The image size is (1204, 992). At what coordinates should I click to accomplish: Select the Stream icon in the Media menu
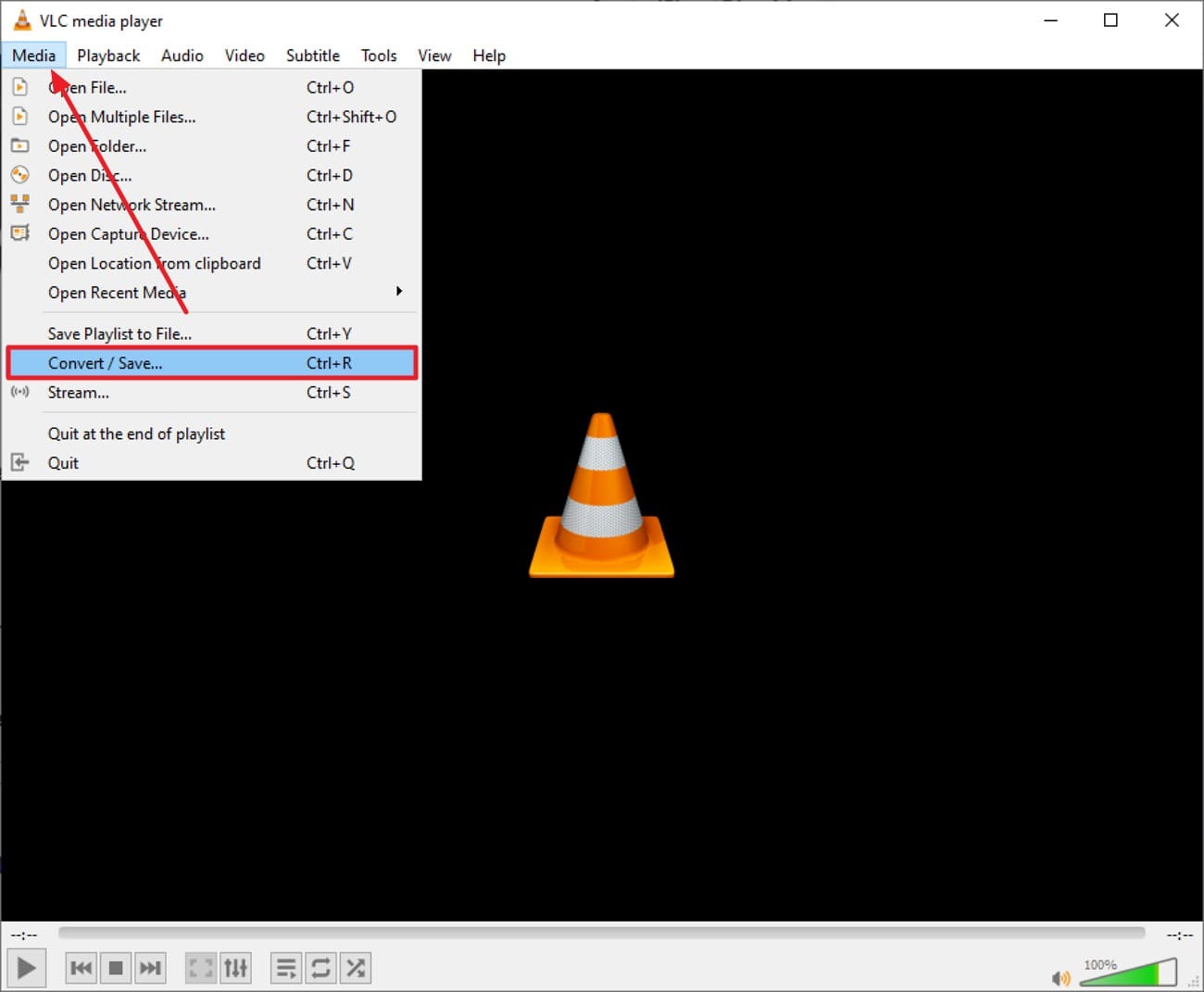(19, 392)
